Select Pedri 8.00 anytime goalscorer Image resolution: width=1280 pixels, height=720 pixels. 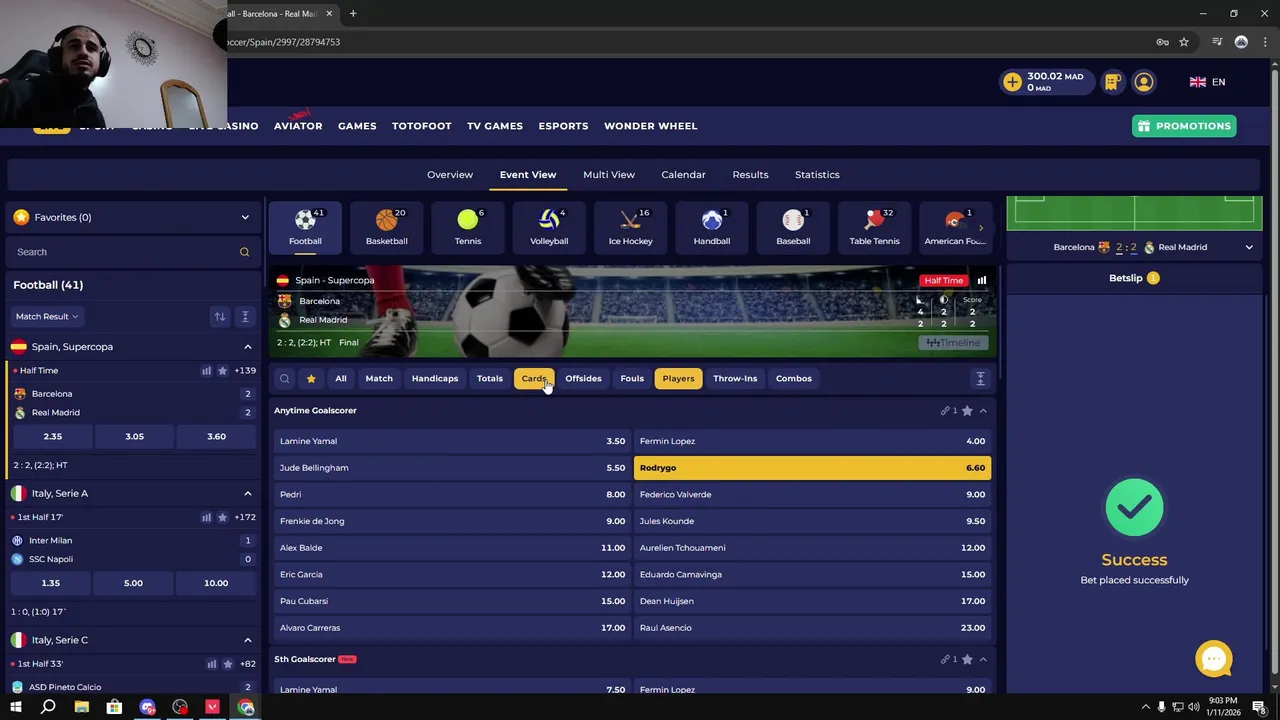(452, 495)
